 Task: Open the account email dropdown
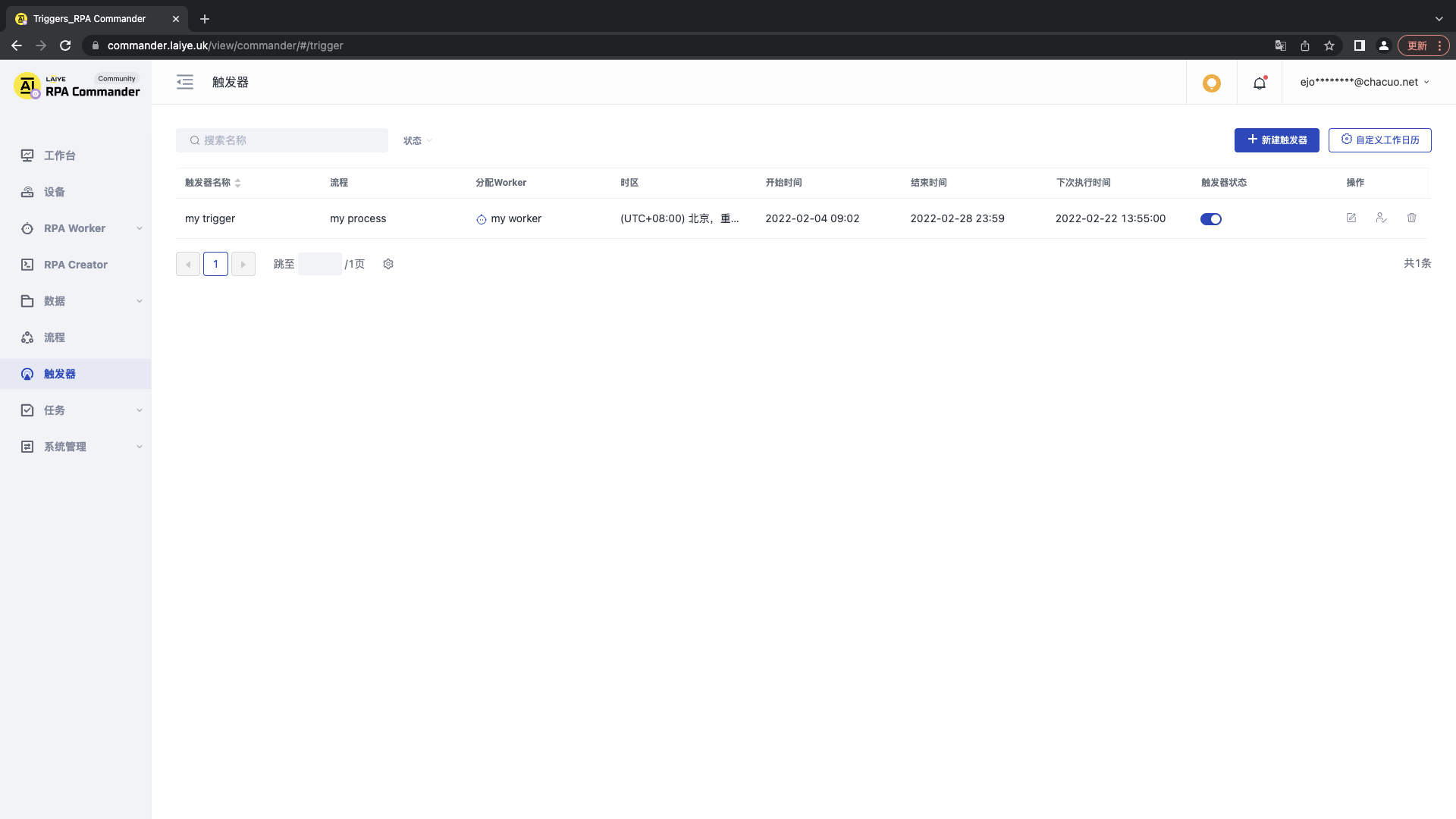point(1365,82)
